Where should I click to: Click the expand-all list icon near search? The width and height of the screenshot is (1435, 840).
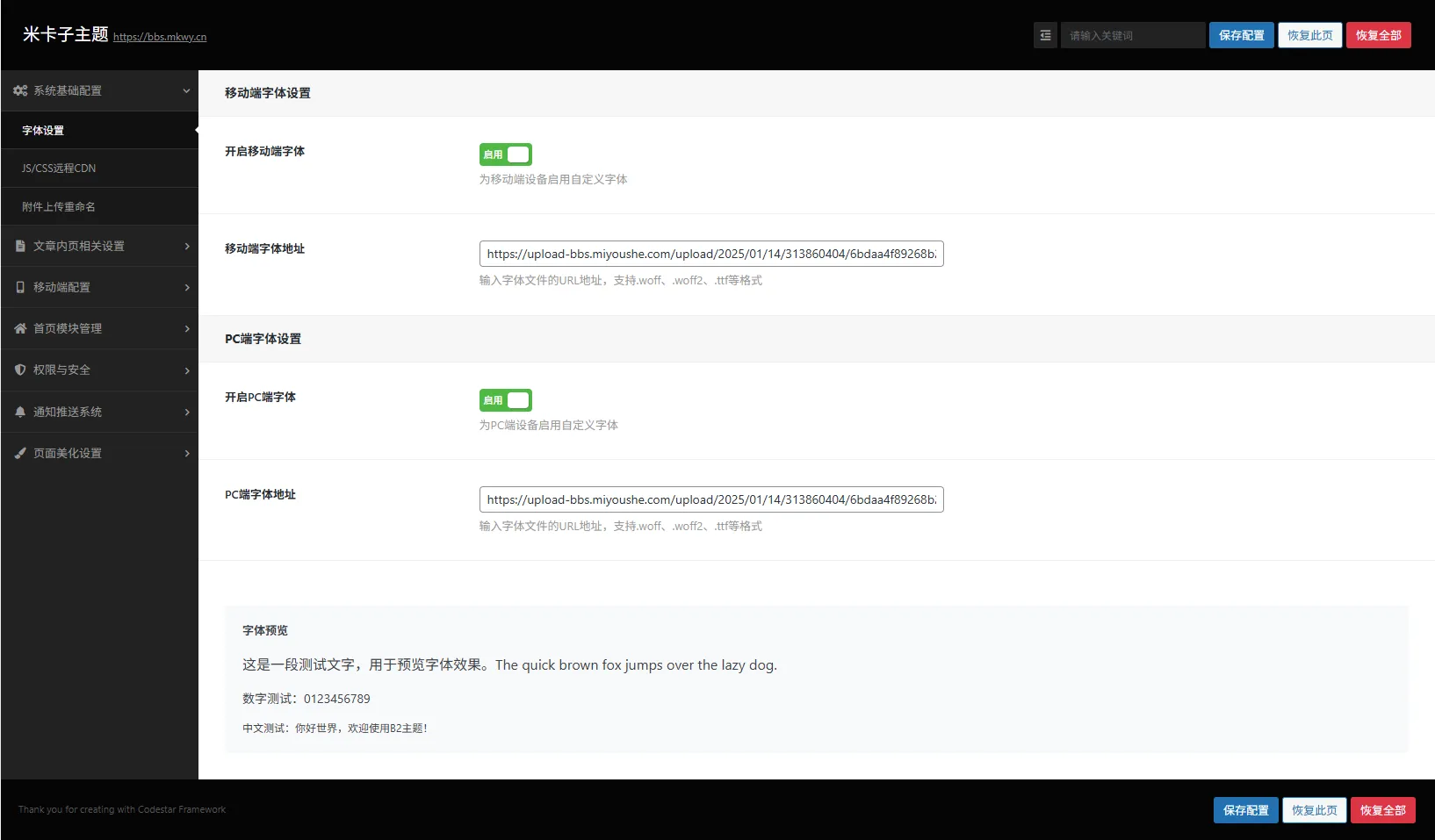[1045, 35]
